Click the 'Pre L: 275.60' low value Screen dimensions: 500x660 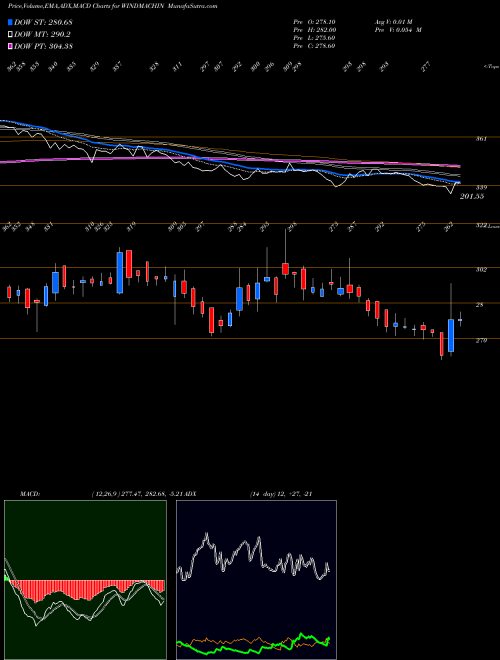(x=314, y=38)
